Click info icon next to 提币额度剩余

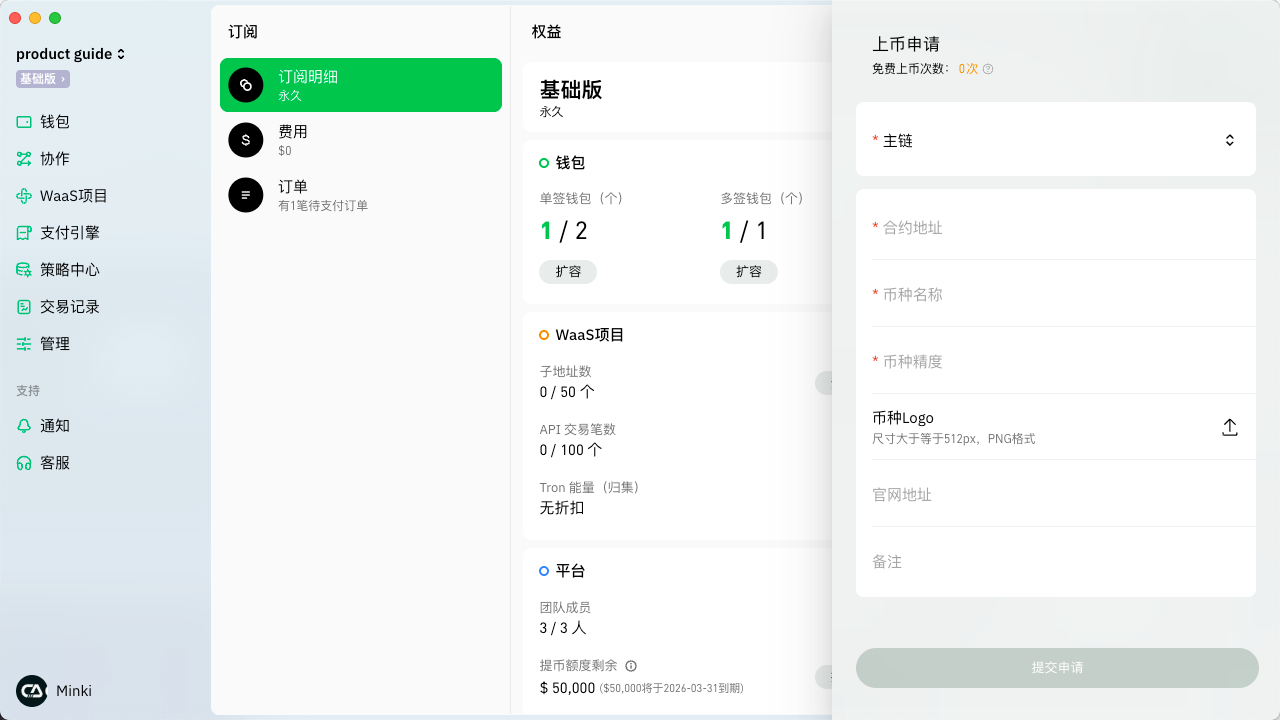click(x=631, y=666)
